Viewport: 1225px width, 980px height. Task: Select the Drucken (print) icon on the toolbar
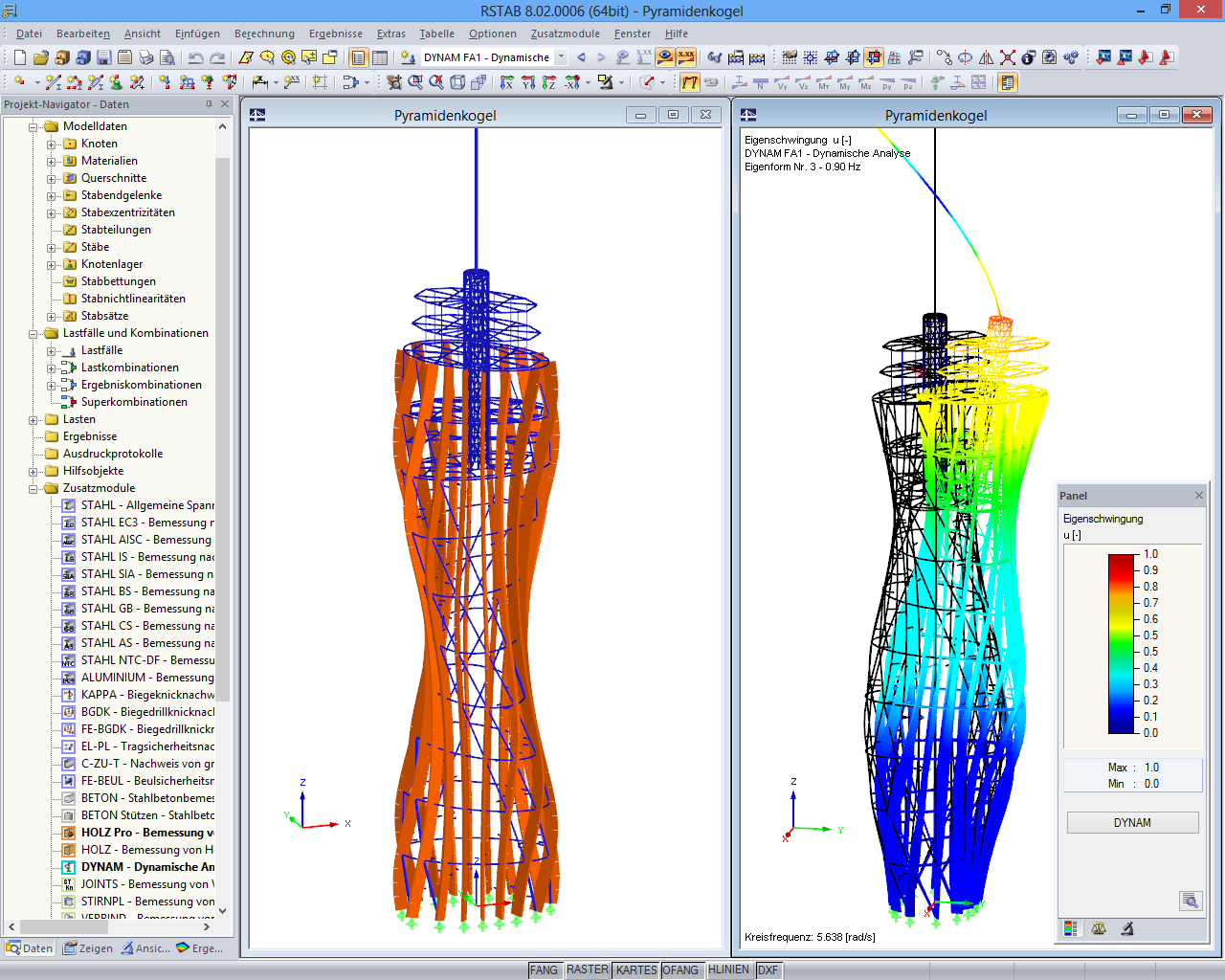click(x=146, y=56)
